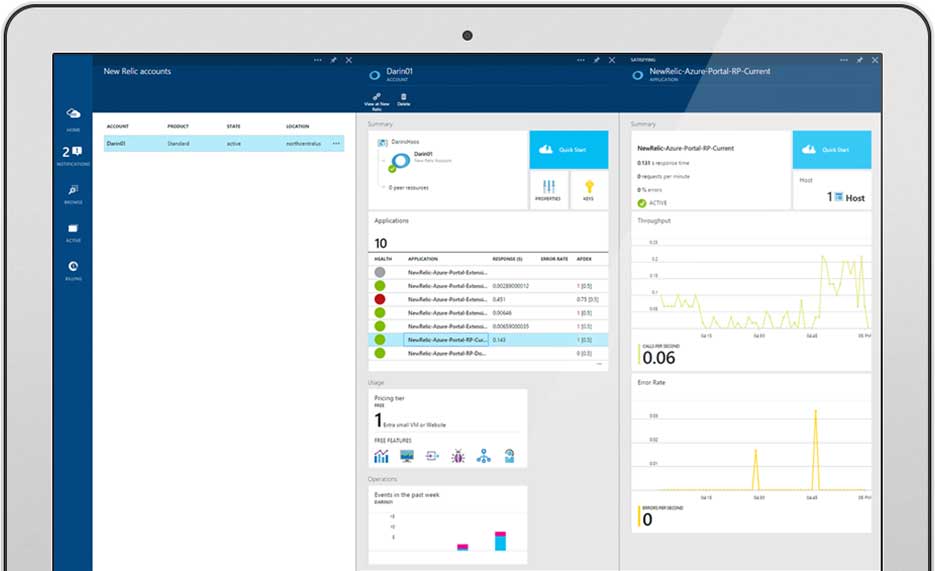Select application row with response 0.451
The image size is (935, 571).
[488, 299]
